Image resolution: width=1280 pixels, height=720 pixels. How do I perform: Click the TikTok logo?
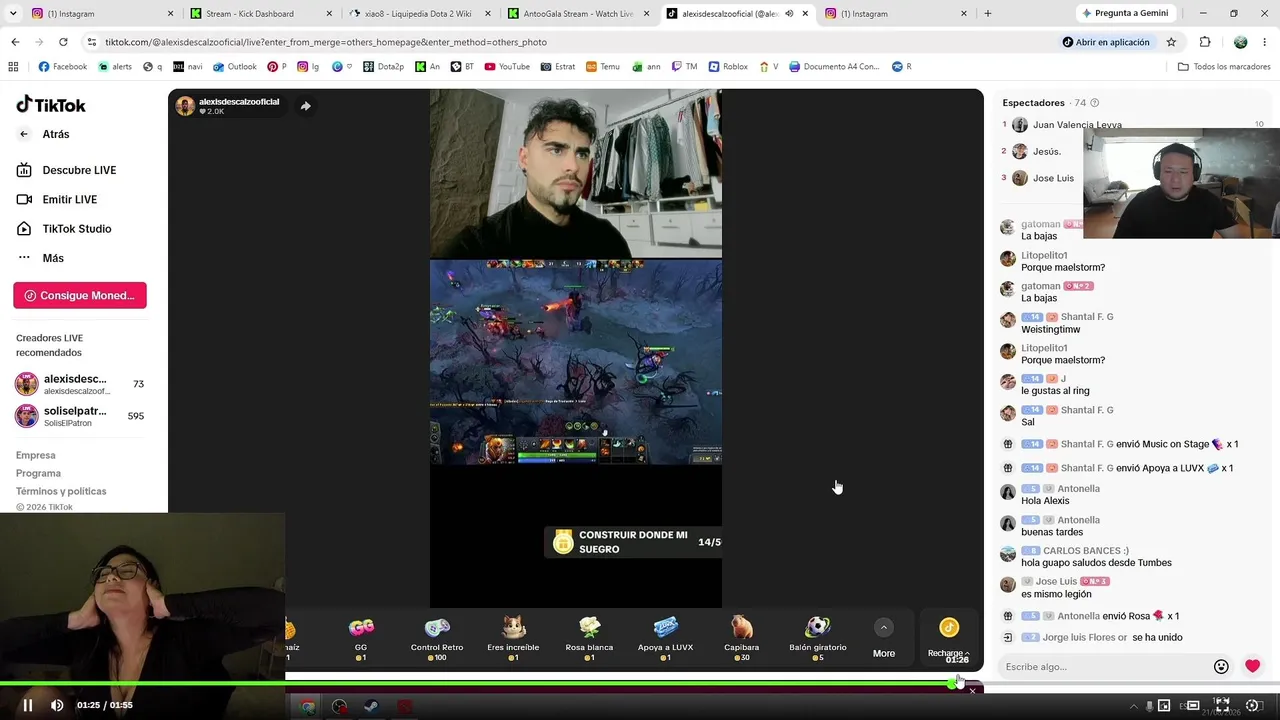51,105
